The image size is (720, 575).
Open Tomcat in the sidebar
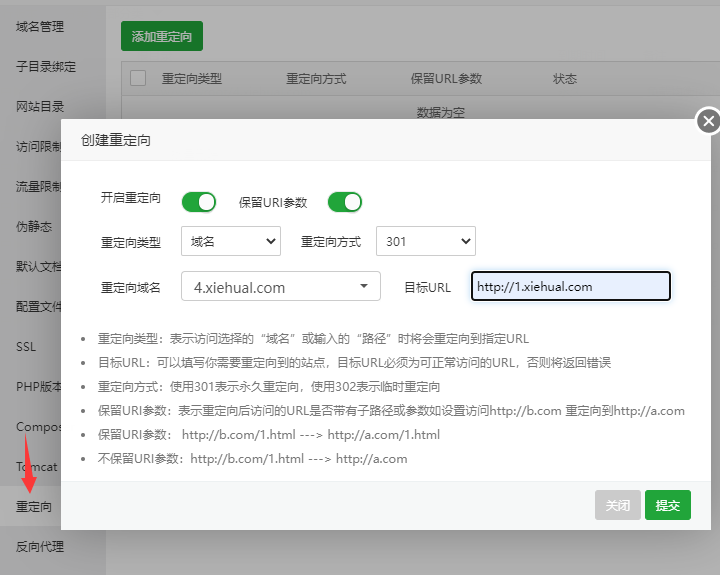click(x=37, y=467)
